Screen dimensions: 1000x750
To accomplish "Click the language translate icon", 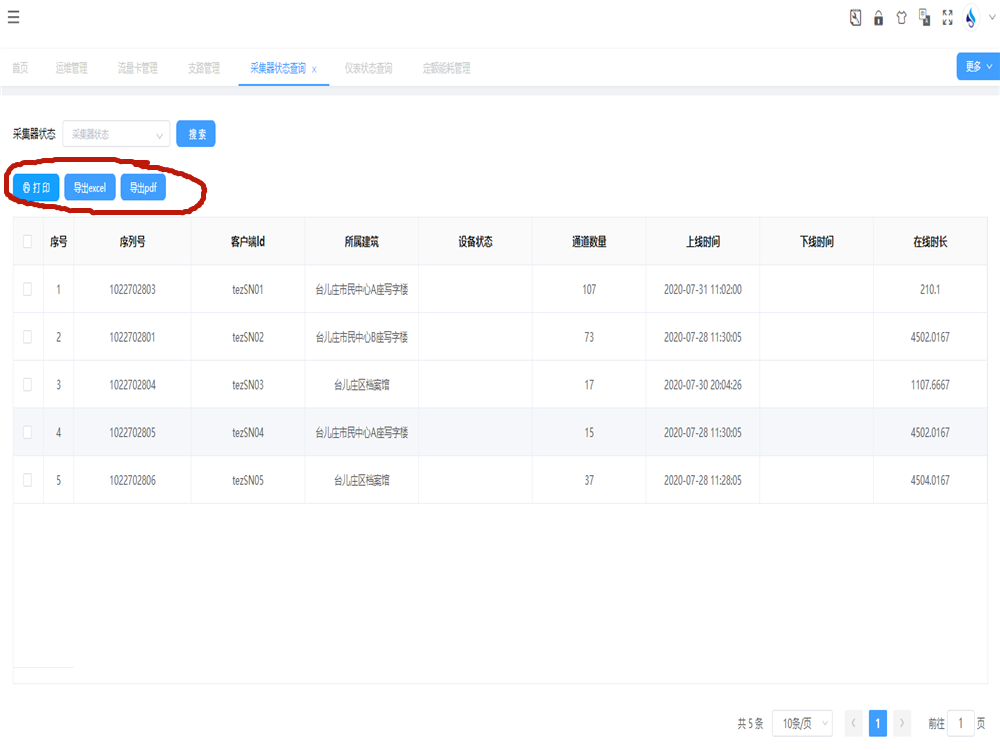I will point(925,17).
